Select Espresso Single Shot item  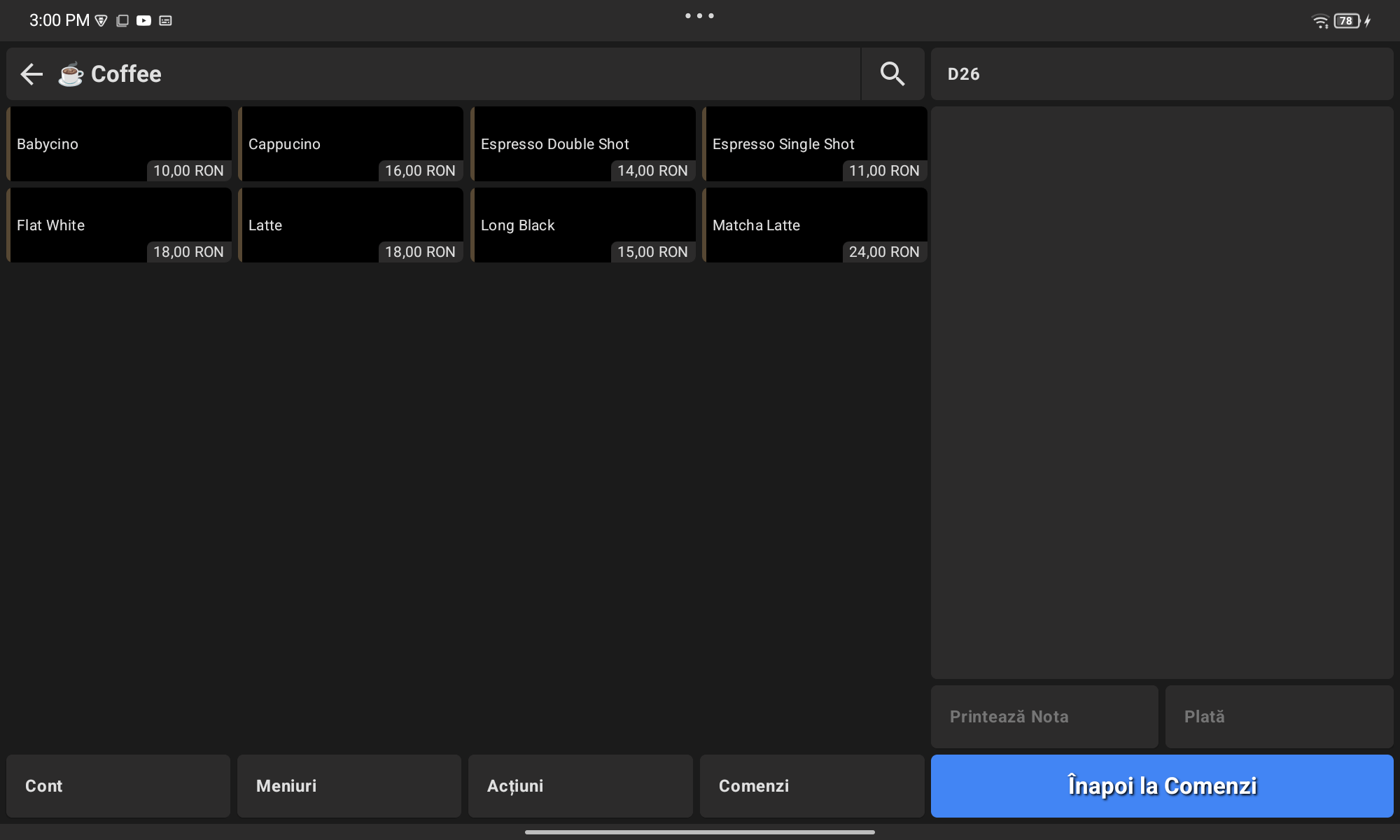click(x=815, y=144)
